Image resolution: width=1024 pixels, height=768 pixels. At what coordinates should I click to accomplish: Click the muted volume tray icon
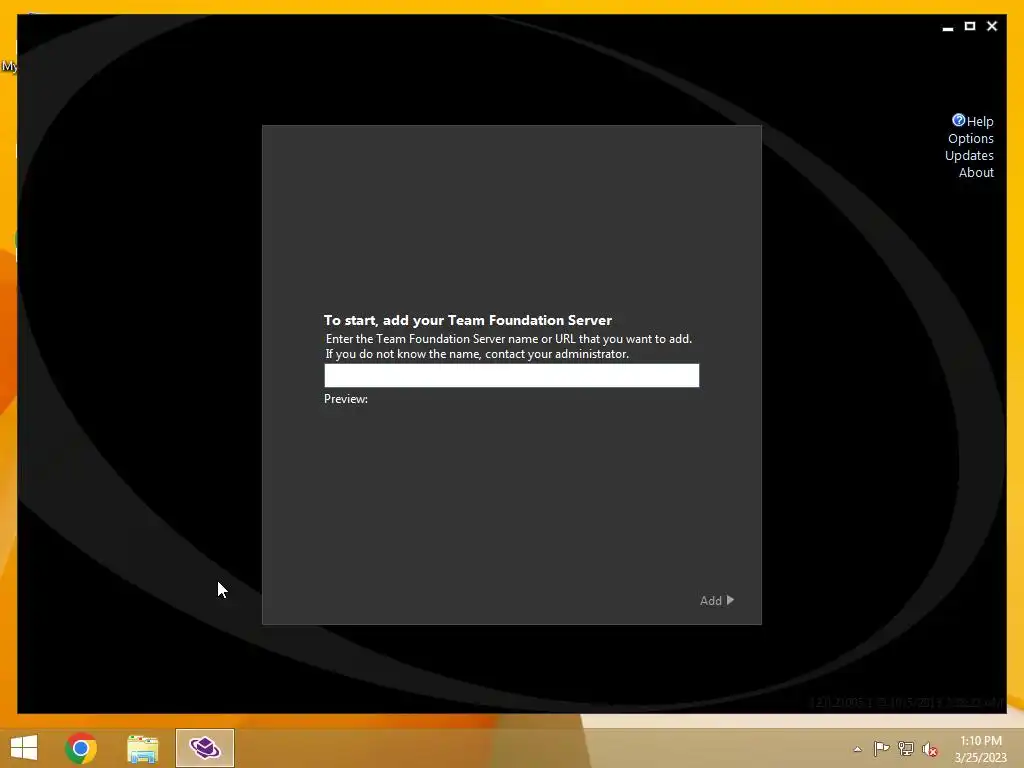pos(930,749)
